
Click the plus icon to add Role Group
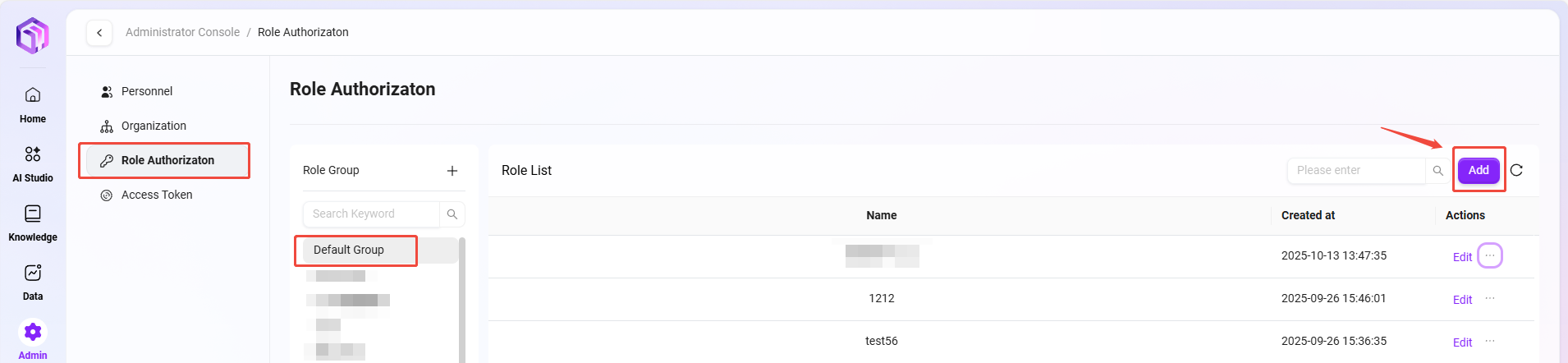point(452,171)
